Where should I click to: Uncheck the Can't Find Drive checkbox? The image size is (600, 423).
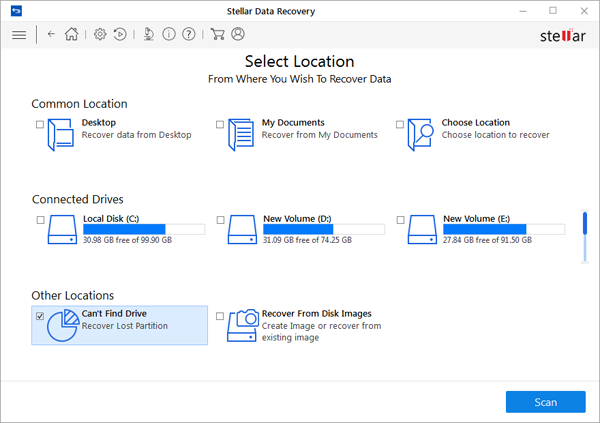(x=40, y=316)
